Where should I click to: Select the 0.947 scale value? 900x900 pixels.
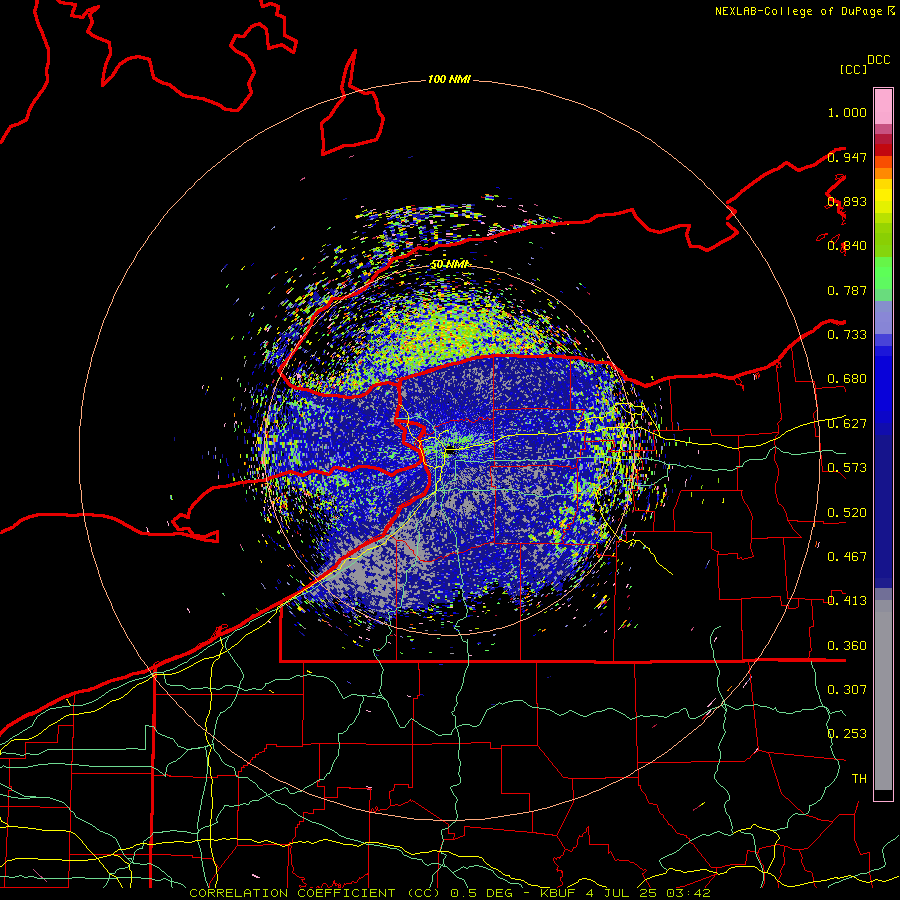(847, 157)
